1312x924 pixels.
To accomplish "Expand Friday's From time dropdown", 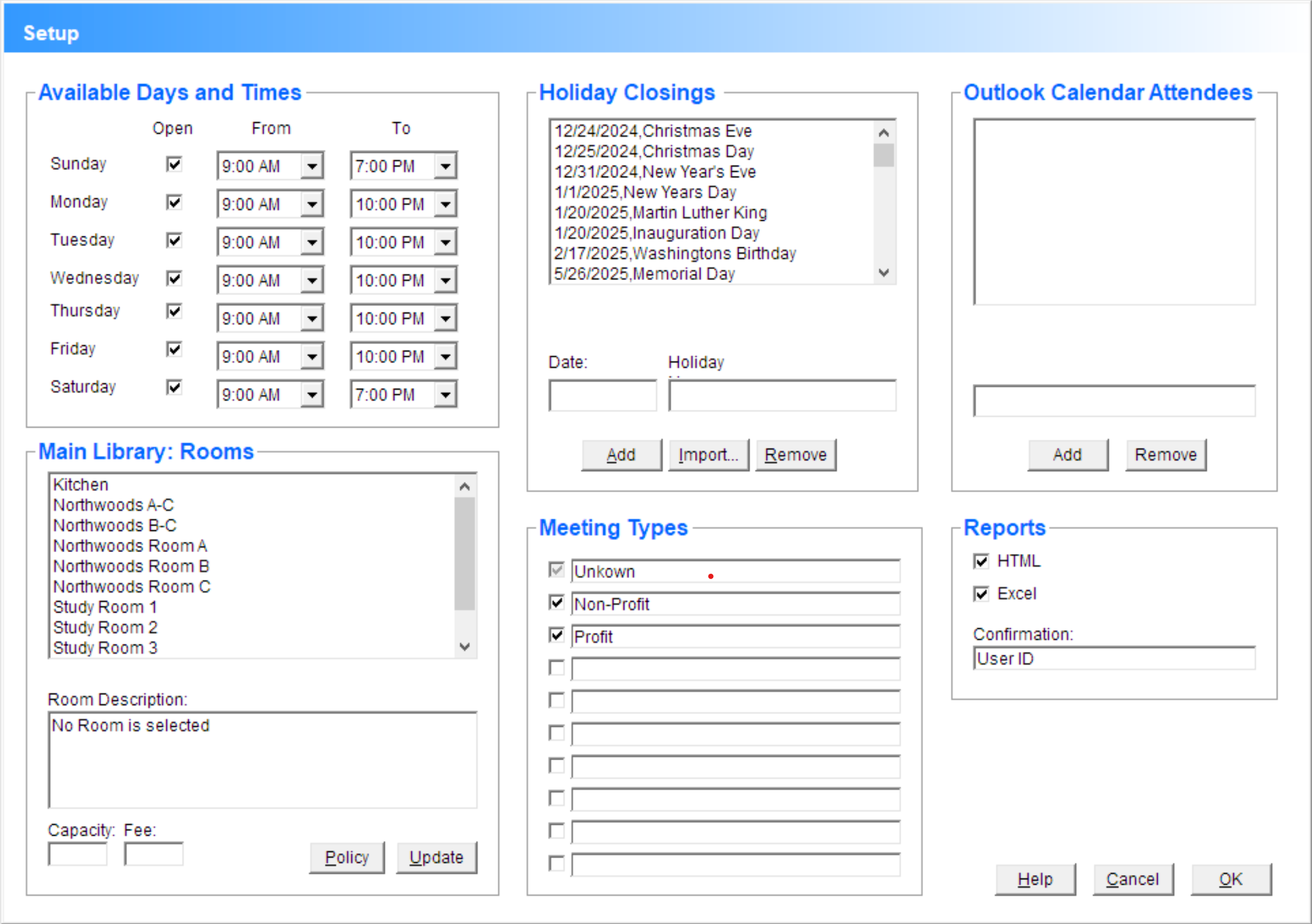I will (312, 357).
